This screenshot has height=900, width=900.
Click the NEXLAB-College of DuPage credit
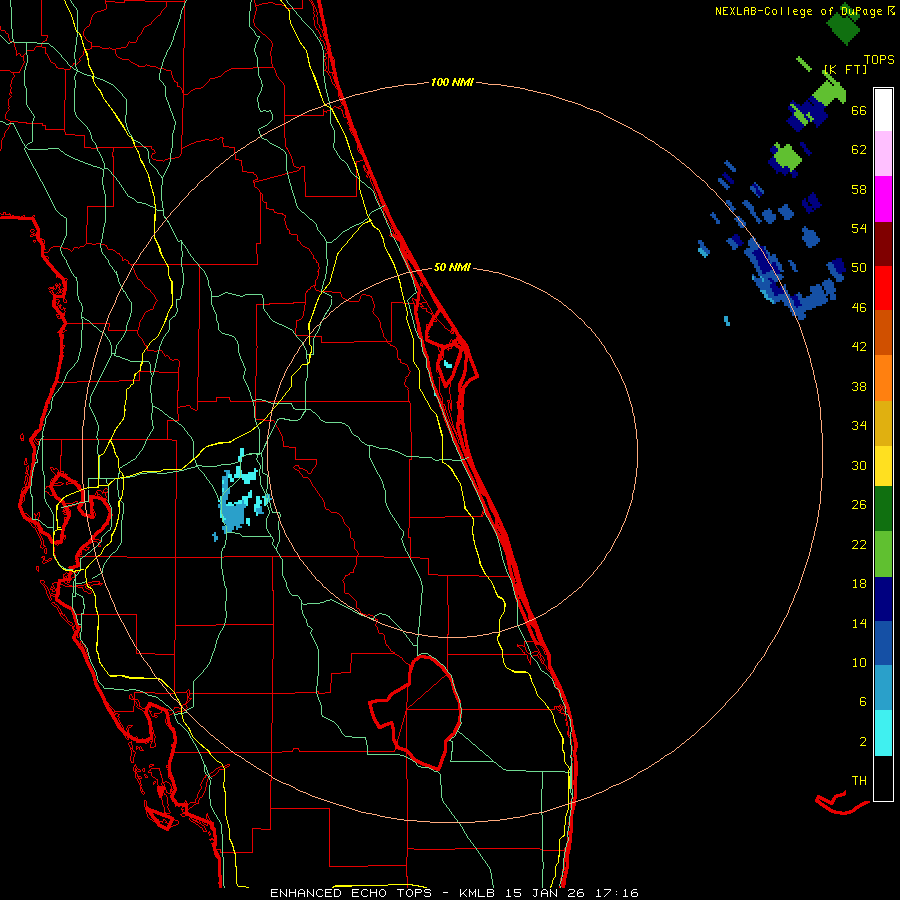(804, 11)
